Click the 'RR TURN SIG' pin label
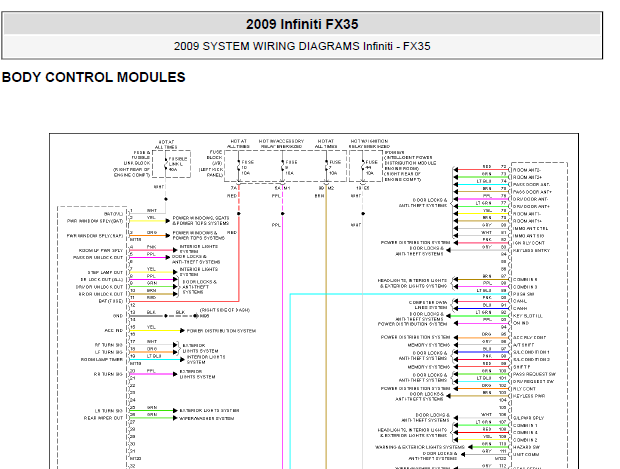Viewport: 620px width, 469px height. (x=108, y=374)
